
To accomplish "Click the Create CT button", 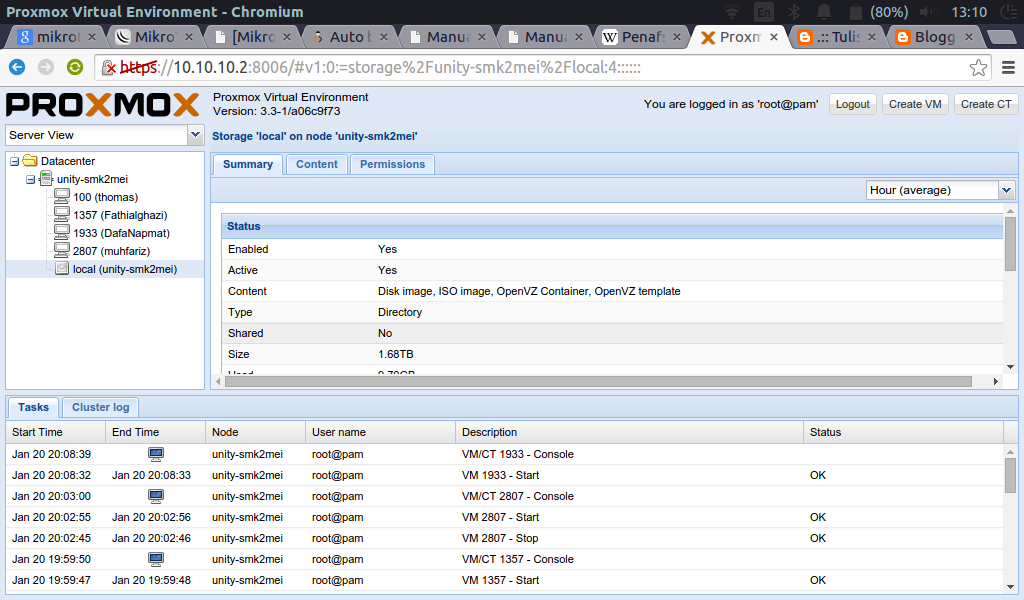I will pyautogui.click(x=985, y=104).
